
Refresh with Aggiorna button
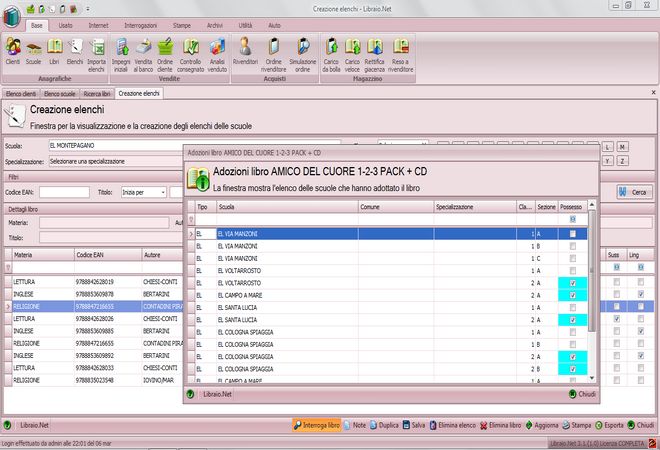coord(542,425)
